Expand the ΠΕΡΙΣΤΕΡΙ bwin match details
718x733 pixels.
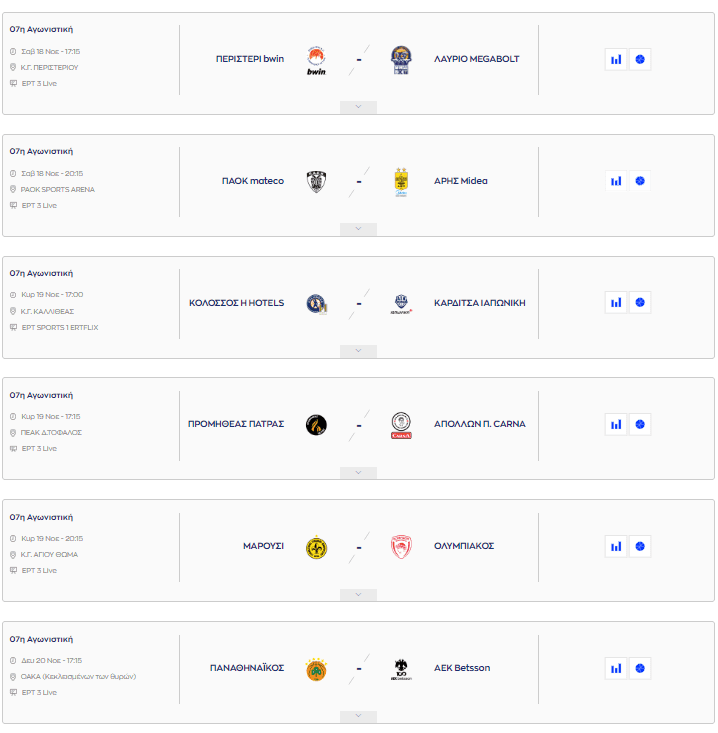[358, 107]
